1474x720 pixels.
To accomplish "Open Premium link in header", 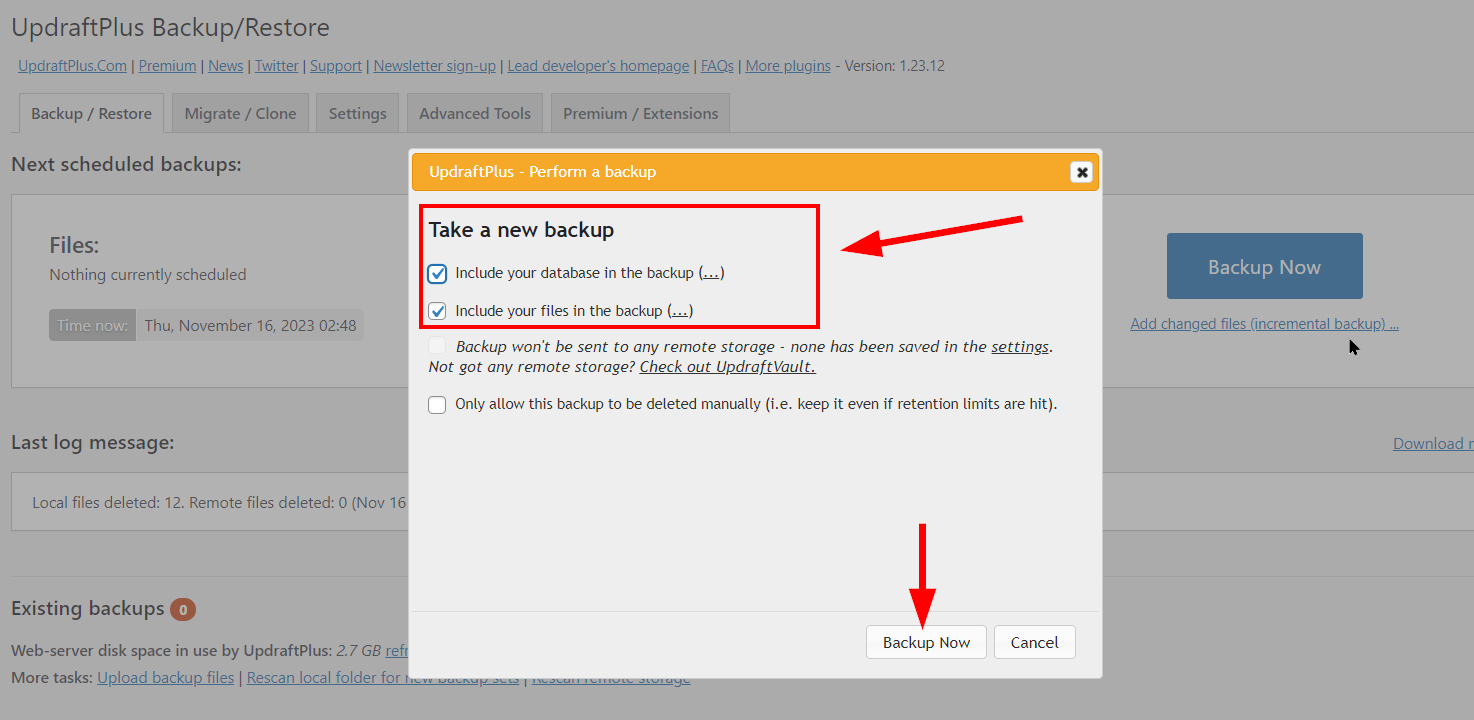I will tap(167, 66).
